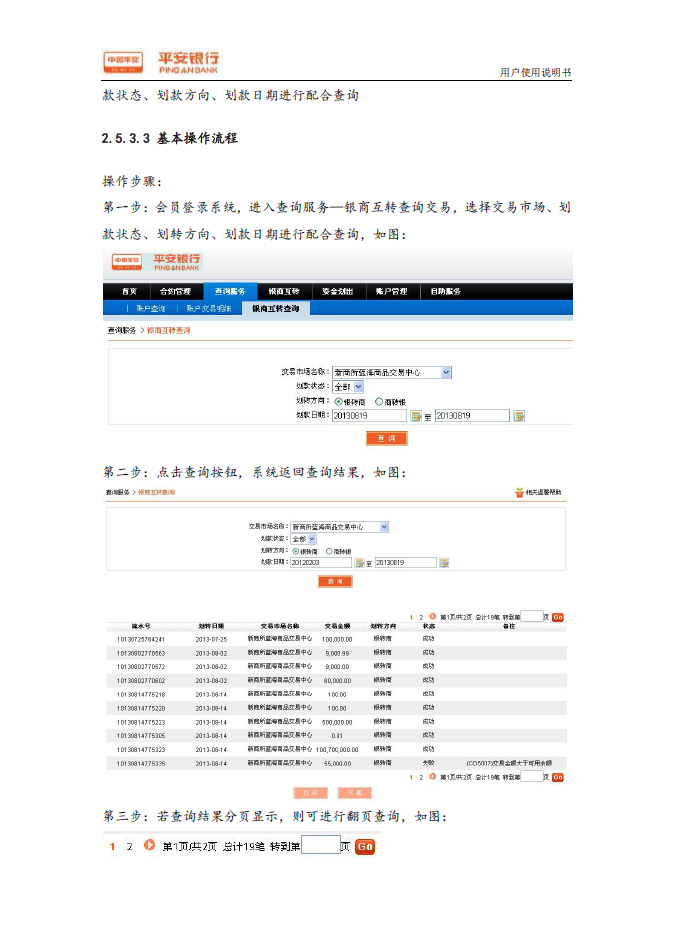Viewport: 673px width, 951px height.
Task: Click the 失败 status cell in the last row
Action: point(428,763)
